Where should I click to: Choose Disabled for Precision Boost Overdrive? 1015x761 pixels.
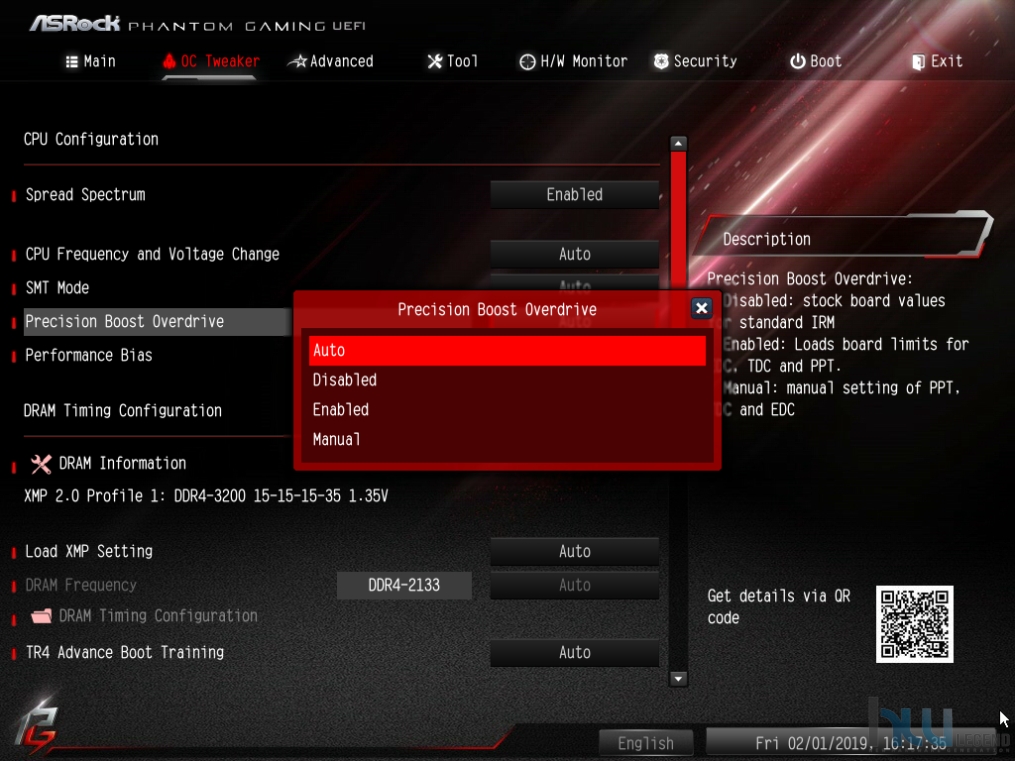point(507,380)
